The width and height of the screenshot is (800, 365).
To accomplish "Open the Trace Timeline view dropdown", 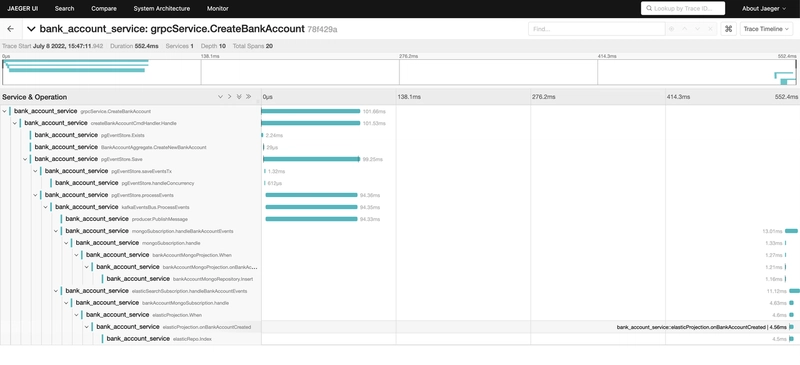I will [766, 29].
